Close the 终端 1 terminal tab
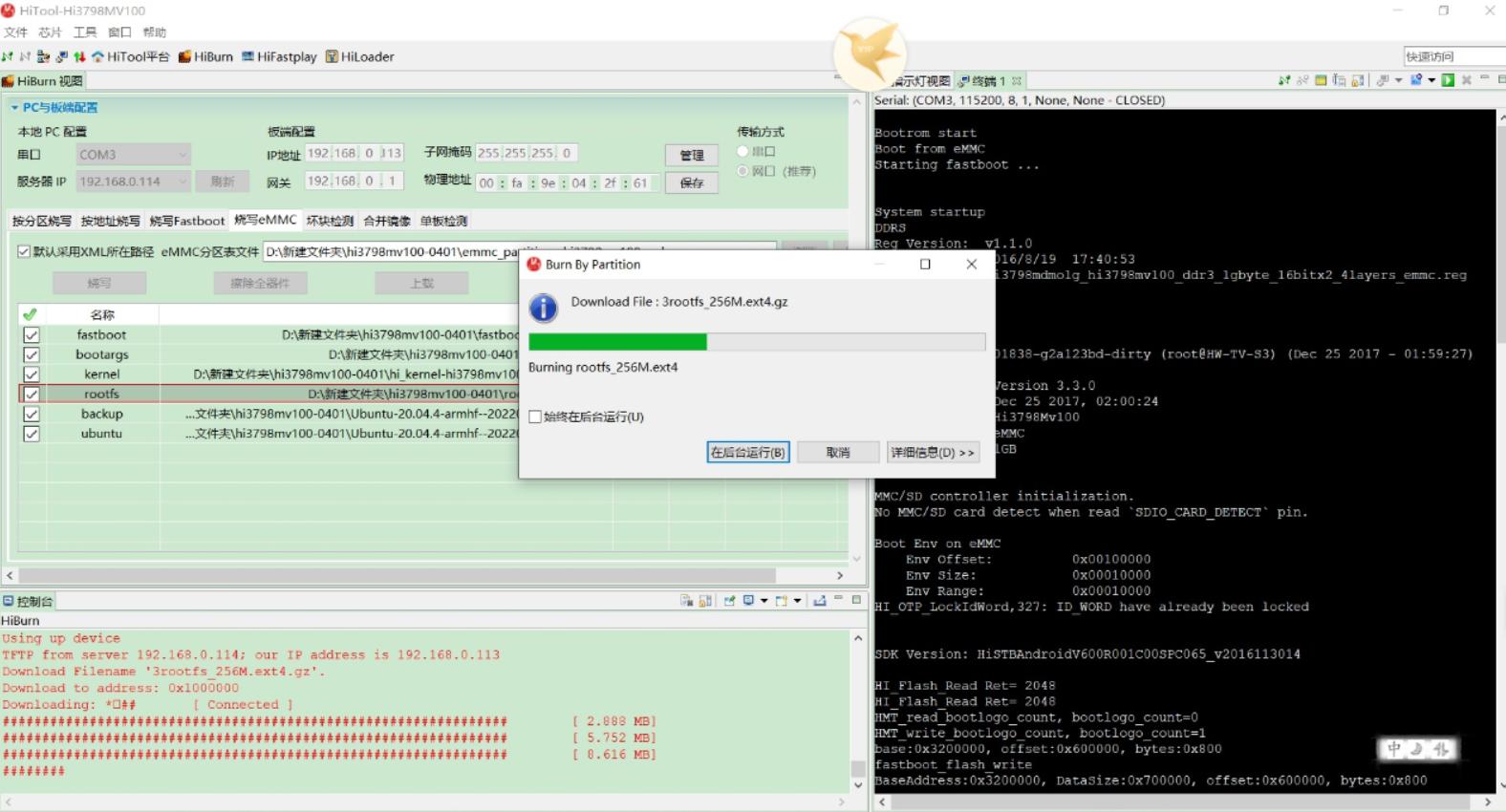 click(x=1017, y=81)
